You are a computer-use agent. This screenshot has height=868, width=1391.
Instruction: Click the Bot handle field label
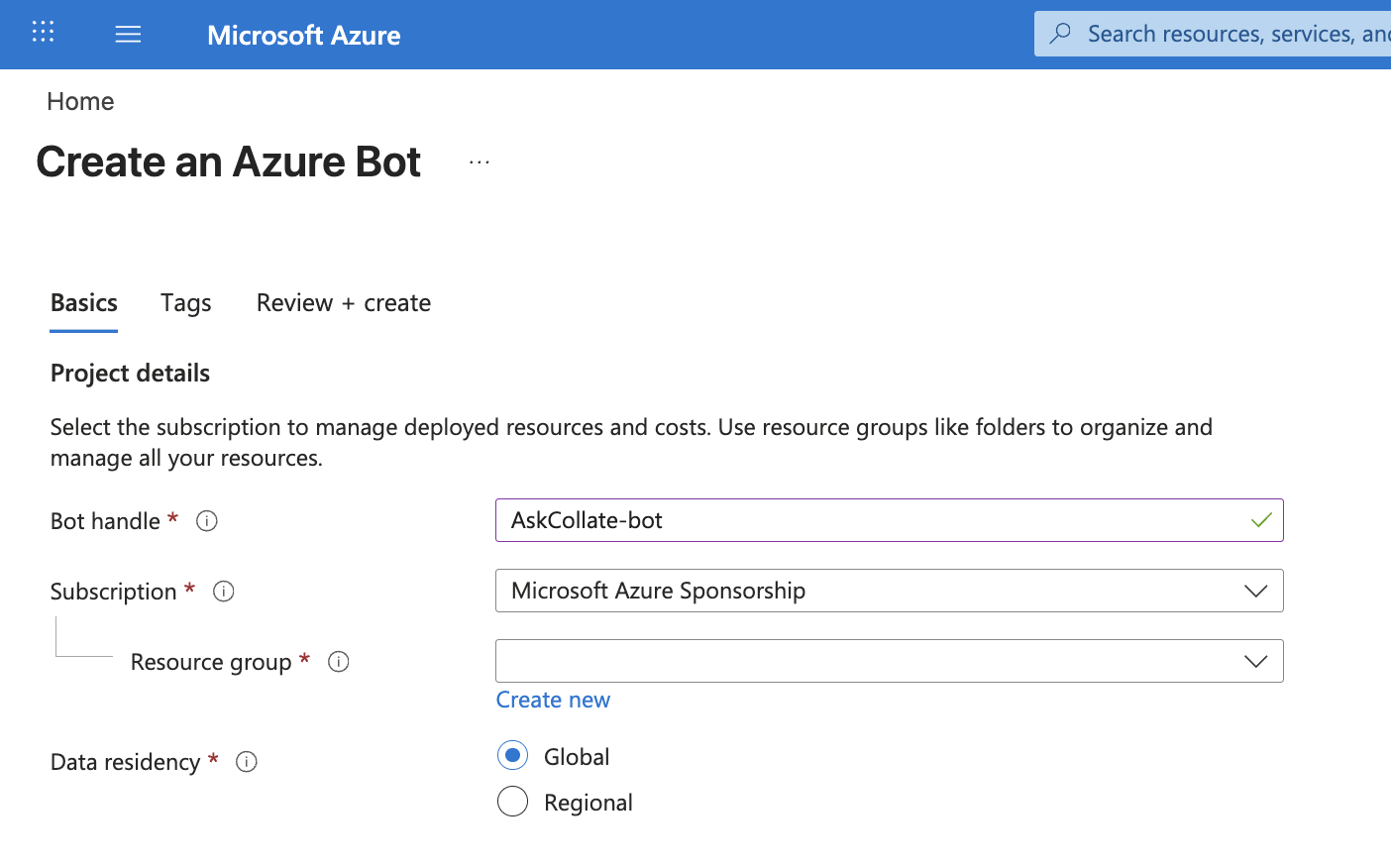click(x=105, y=521)
